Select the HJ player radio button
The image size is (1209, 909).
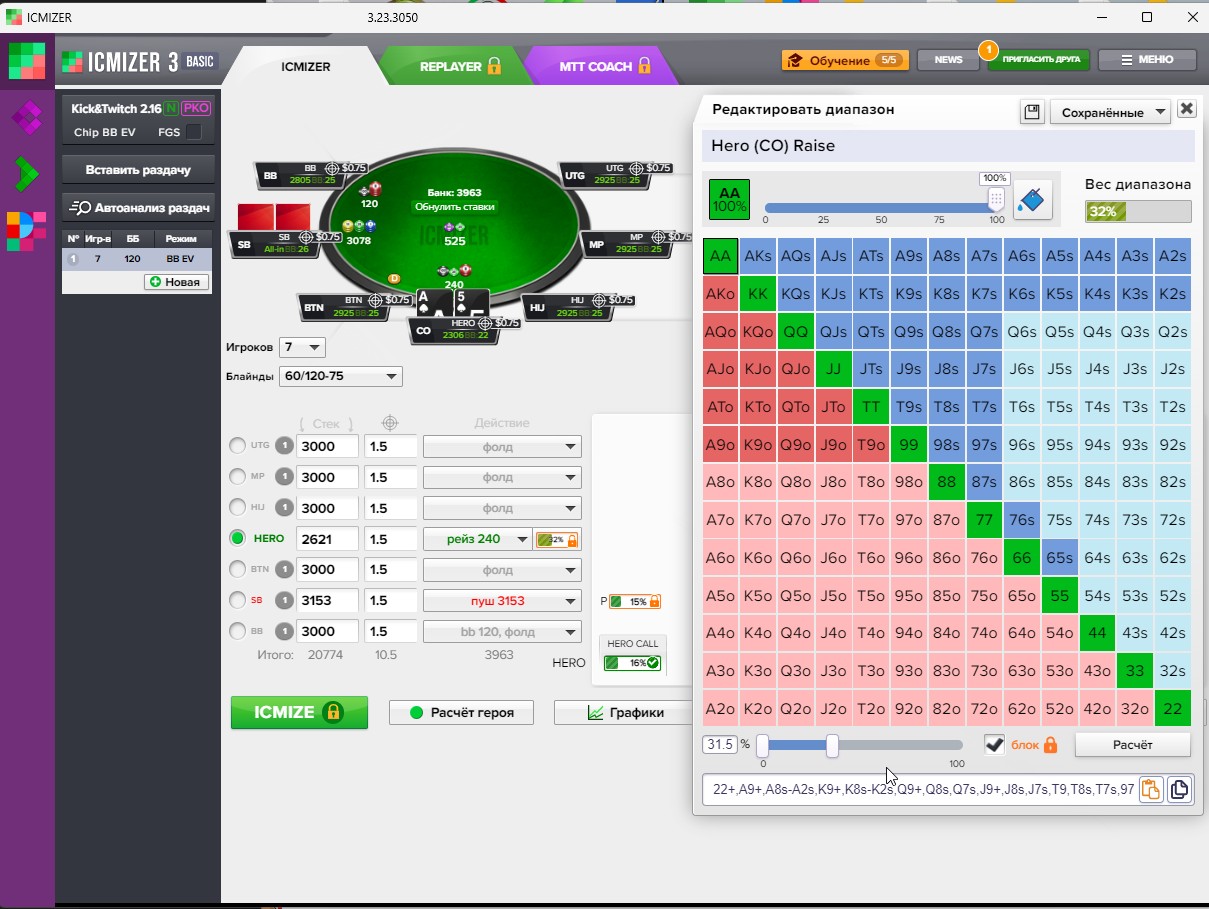(237, 508)
